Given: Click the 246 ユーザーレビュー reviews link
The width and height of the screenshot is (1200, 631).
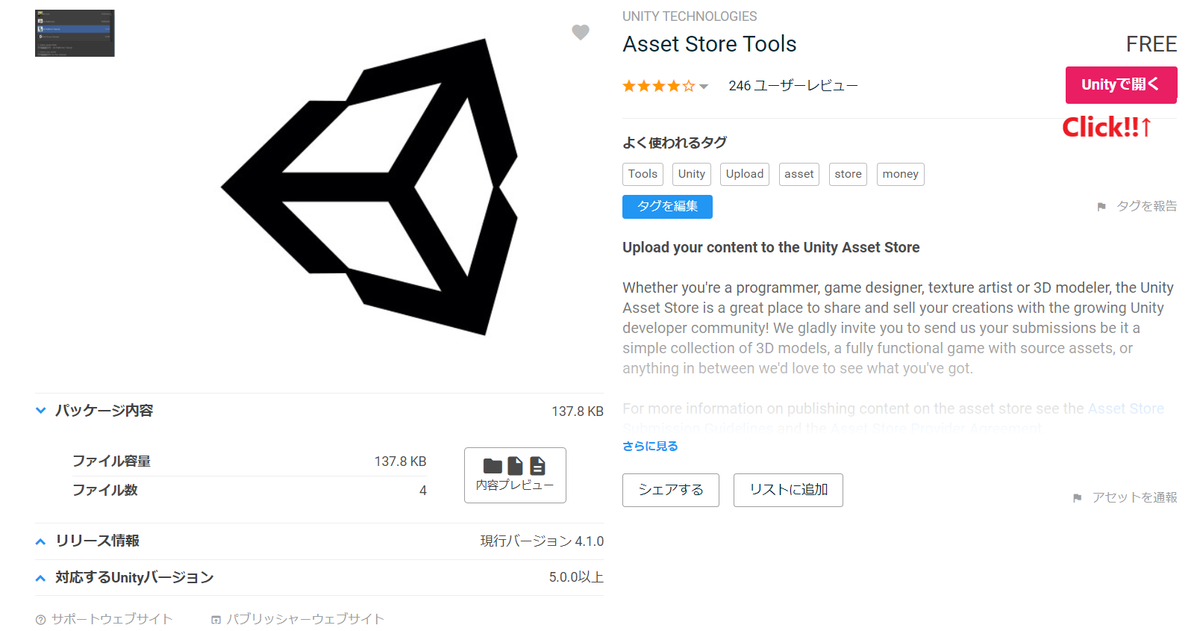Looking at the screenshot, I should pyautogui.click(x=793, y=86).
